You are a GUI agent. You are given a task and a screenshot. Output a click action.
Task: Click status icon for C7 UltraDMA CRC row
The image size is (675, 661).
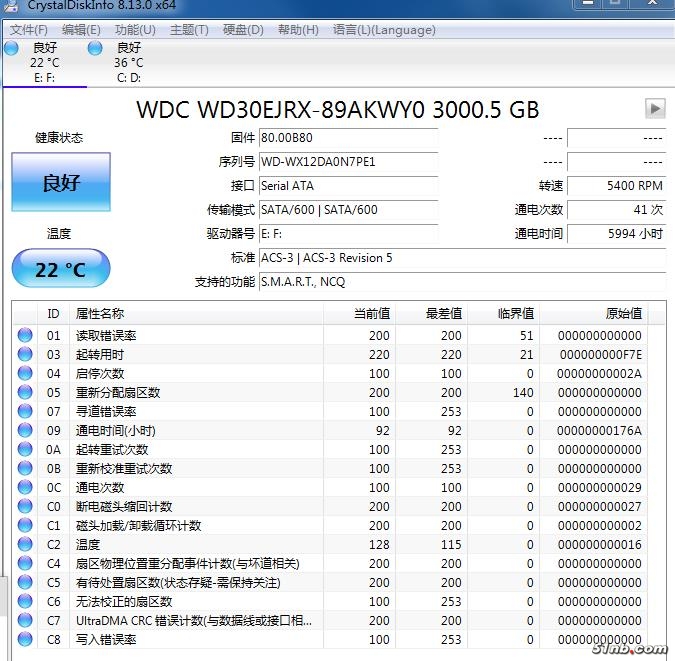pyautogui.click(x=25, y=620)
